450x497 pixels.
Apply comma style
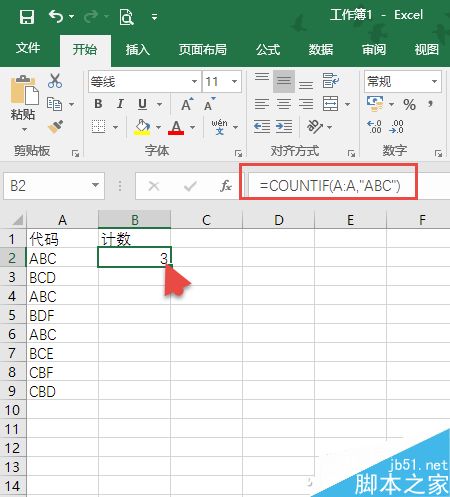coord(431,104)
